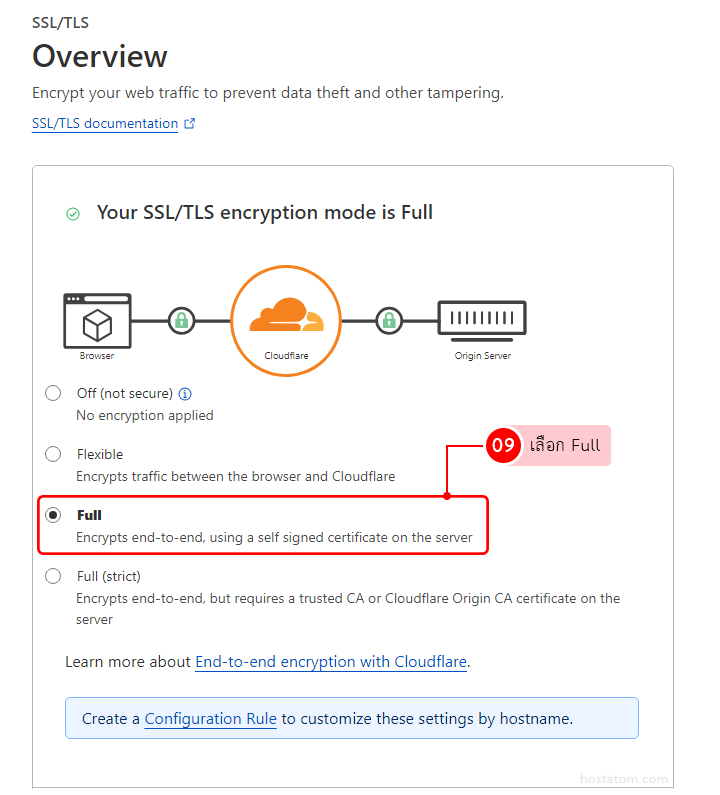Select the Full encryption radio button

click(x=53, y=515)
